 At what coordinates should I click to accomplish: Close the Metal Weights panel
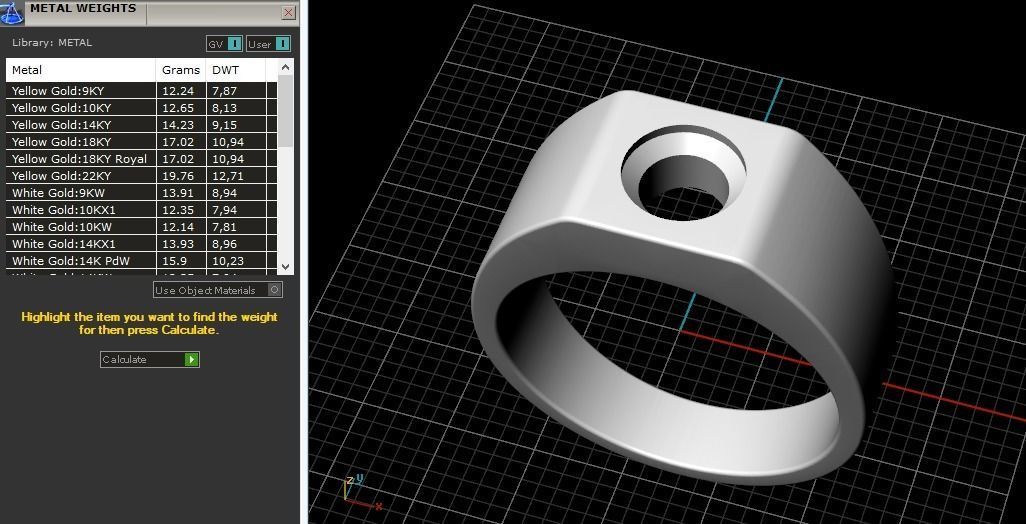(x=289, y=12)
